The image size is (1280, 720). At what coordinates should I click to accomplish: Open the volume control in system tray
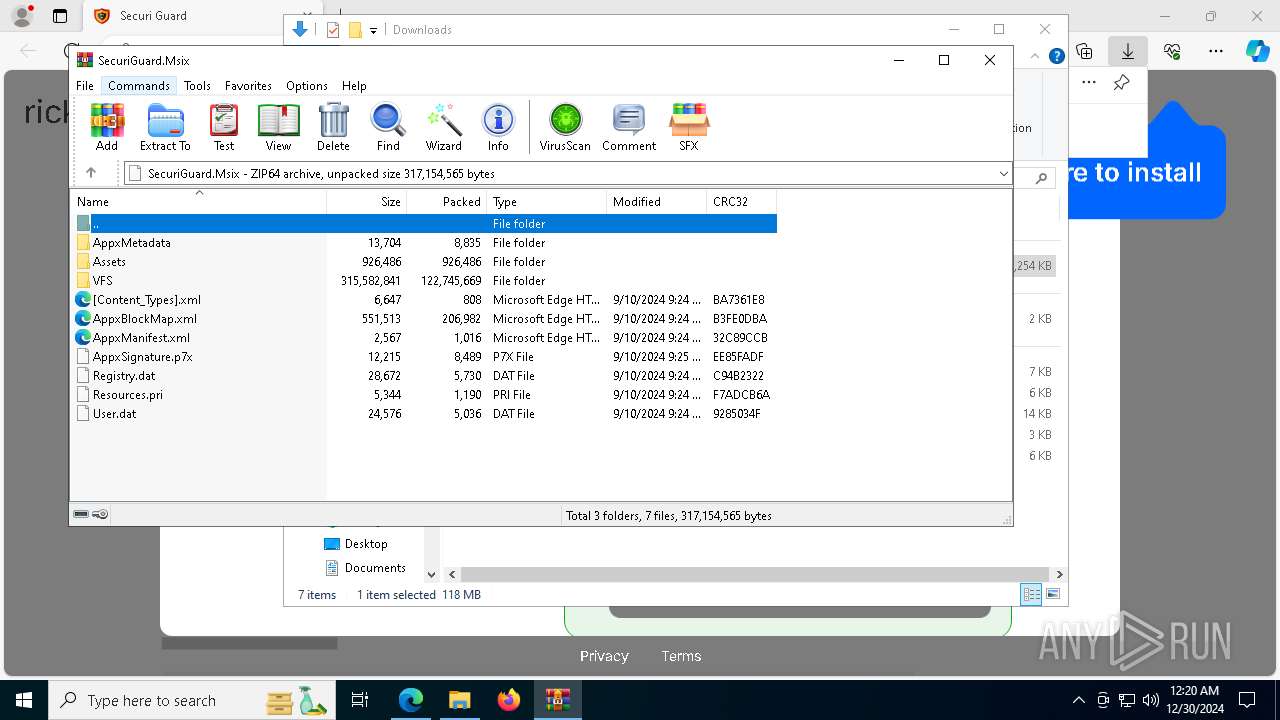click(1150, 700)
